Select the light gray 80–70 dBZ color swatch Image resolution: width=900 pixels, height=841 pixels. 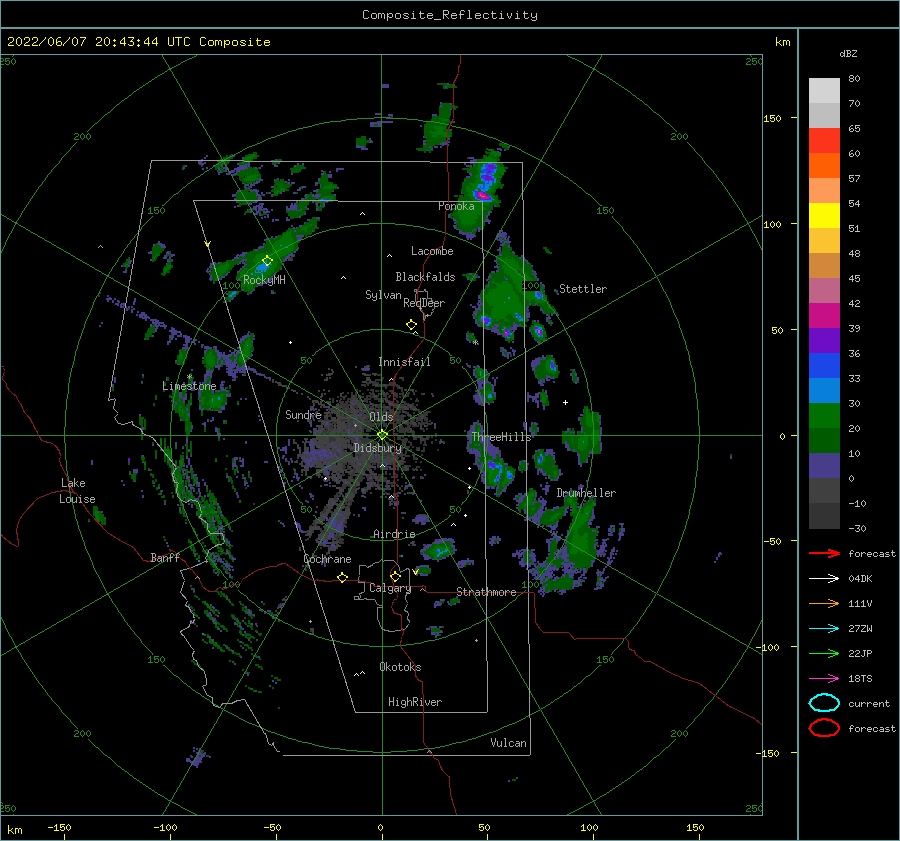[x=824, y=91]
